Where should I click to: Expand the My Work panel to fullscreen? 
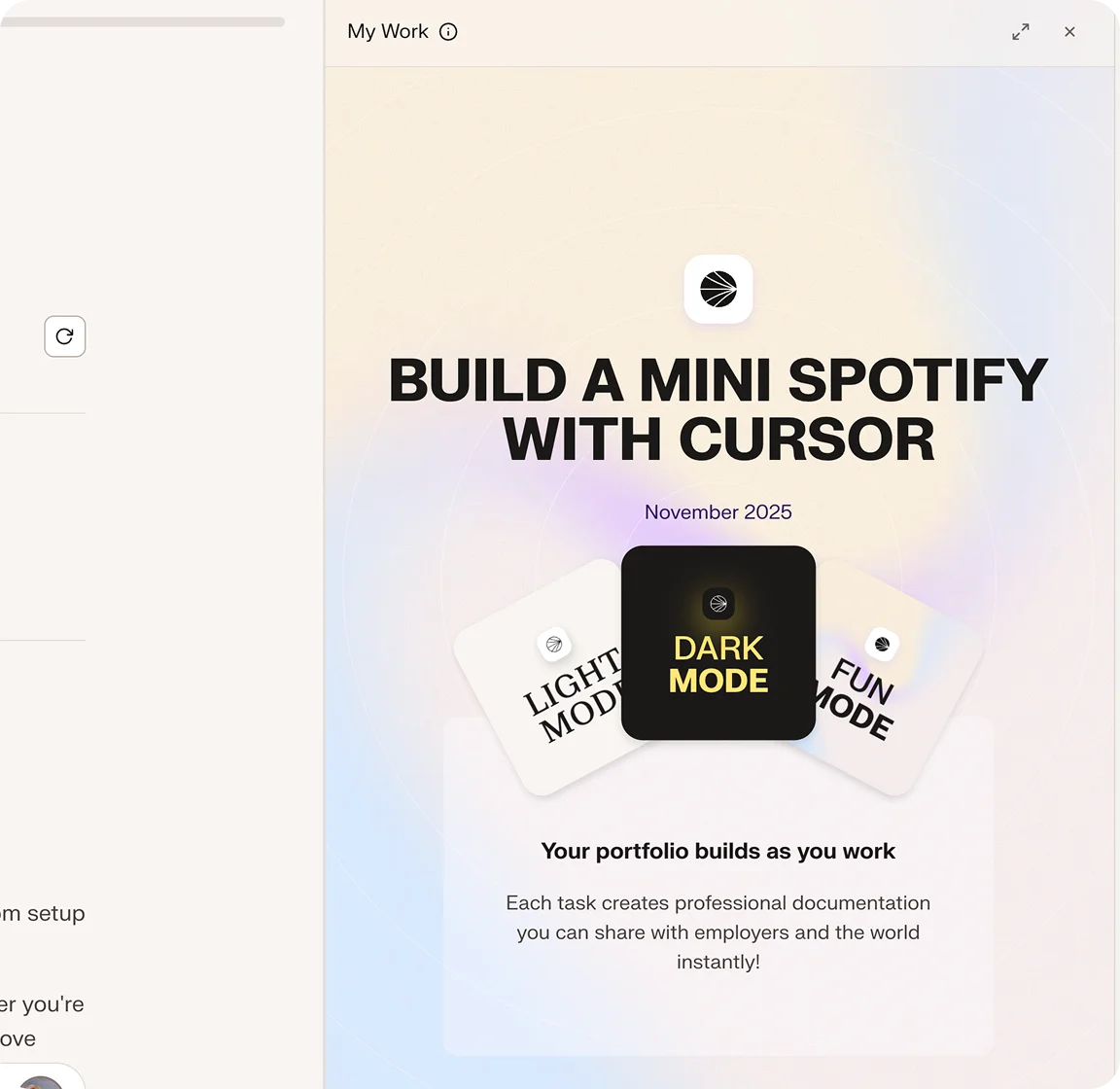(1021, 31)
